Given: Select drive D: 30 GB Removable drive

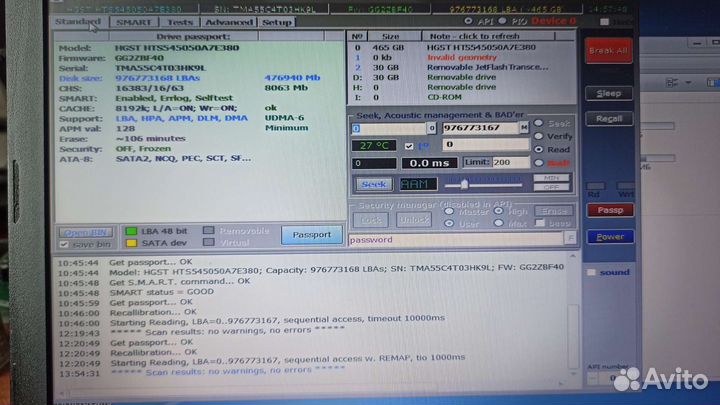Looking at the screenshot, I should [461, 77].
